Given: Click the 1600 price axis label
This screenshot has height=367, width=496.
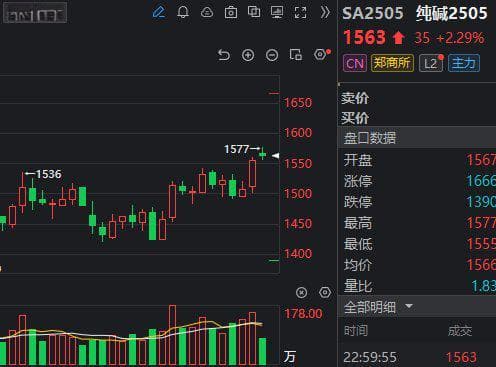Looking at the screenshot, I should (x=298, y=133).
